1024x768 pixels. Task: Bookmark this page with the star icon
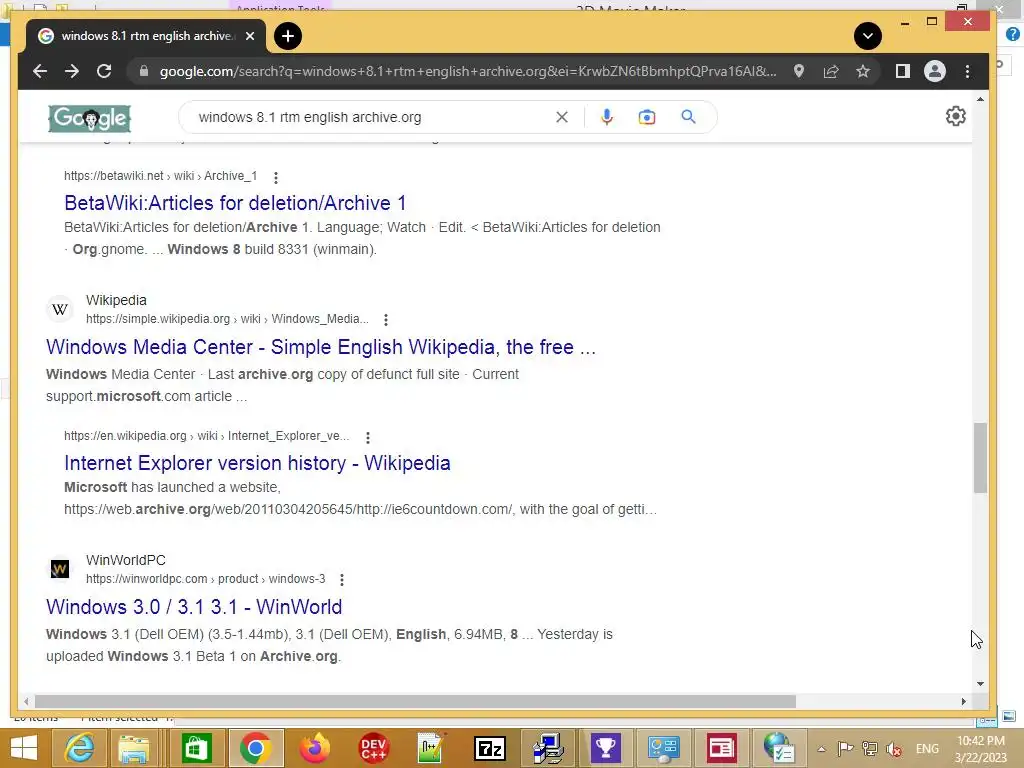coord(863,71)
